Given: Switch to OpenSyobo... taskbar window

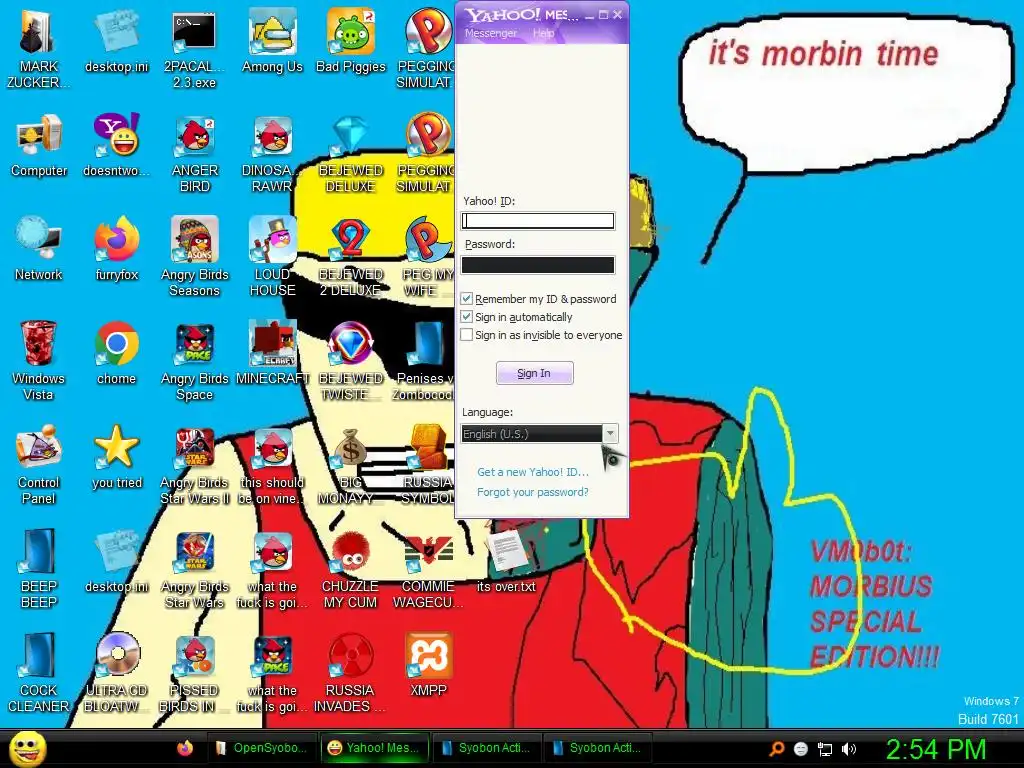Looking at the screenshot, I should (x=261, y=748).
